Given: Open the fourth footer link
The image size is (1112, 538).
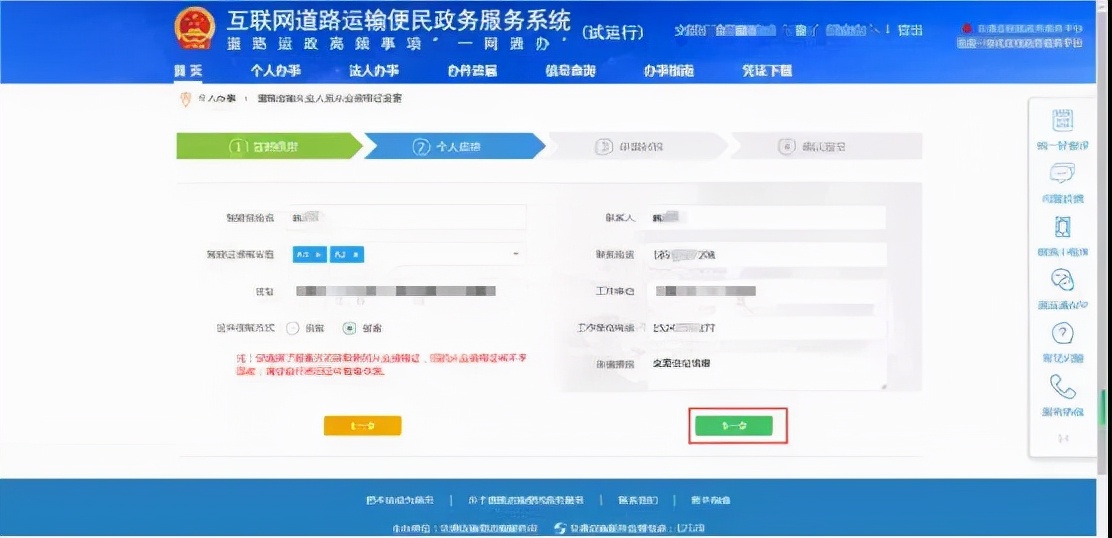Looking at the screenshot, I should tap(711, 500).
